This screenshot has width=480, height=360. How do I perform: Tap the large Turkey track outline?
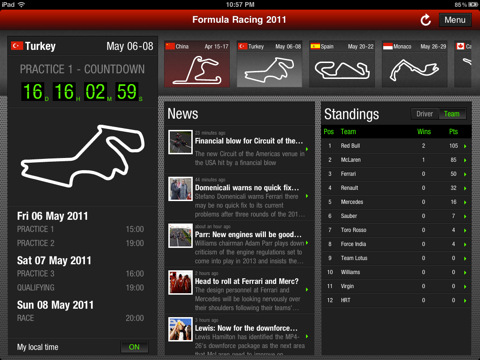(82, 156)
